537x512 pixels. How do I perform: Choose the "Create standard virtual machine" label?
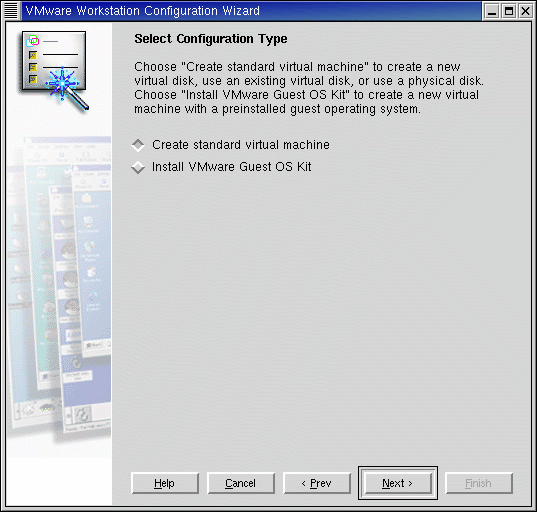click(x=241, y=145)
